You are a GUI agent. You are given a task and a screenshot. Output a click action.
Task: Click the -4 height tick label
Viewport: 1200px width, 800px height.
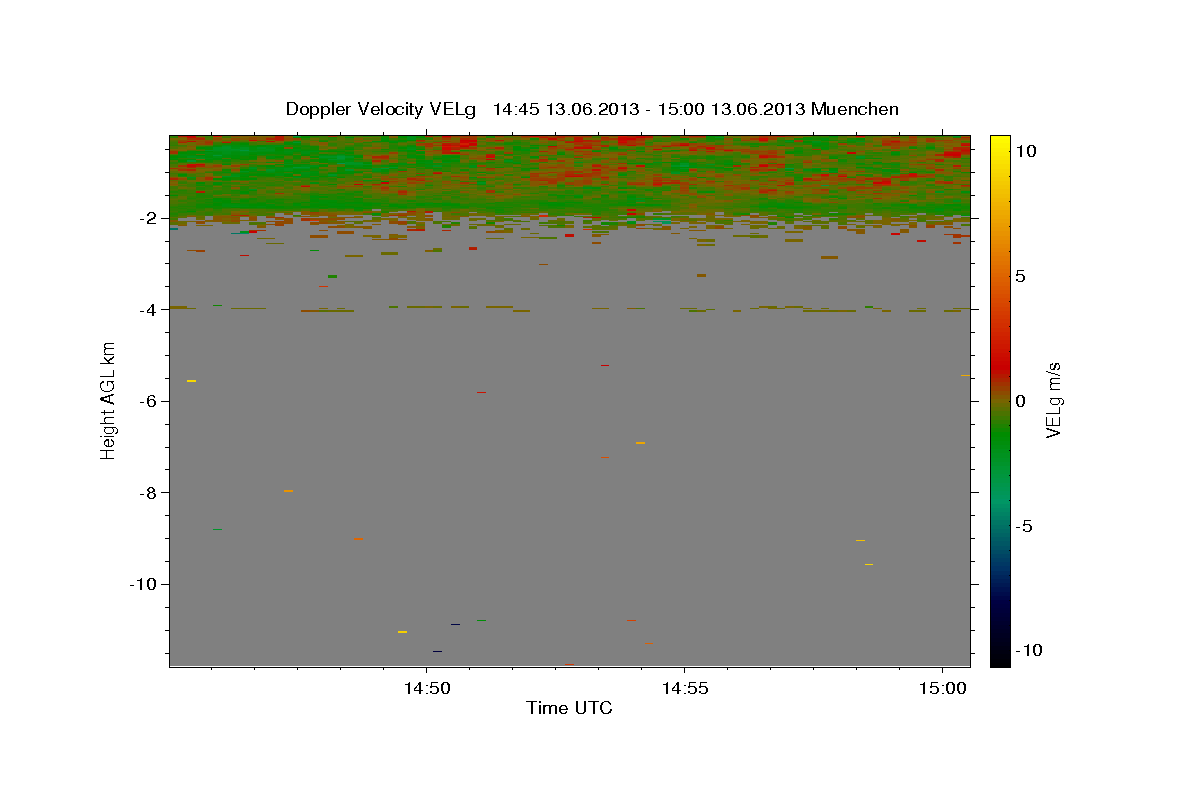[x=150, y=310]
